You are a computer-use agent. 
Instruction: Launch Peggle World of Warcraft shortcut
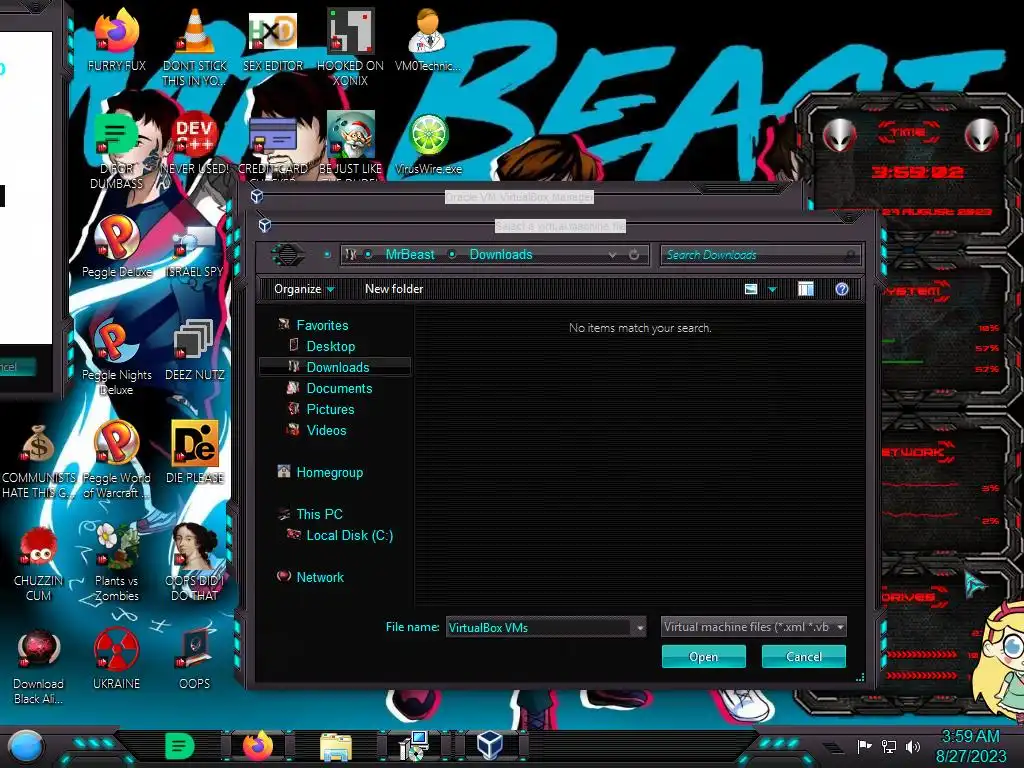click(116, 461)
